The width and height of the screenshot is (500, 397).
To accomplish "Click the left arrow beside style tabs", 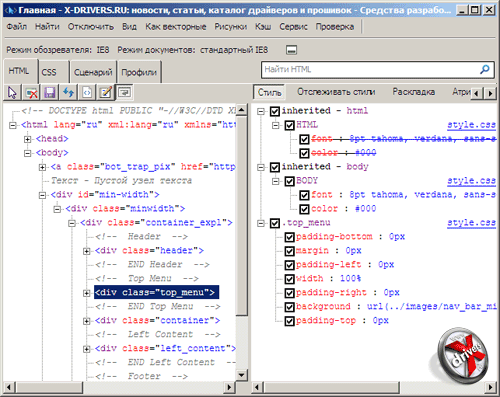I will [477, 93].
